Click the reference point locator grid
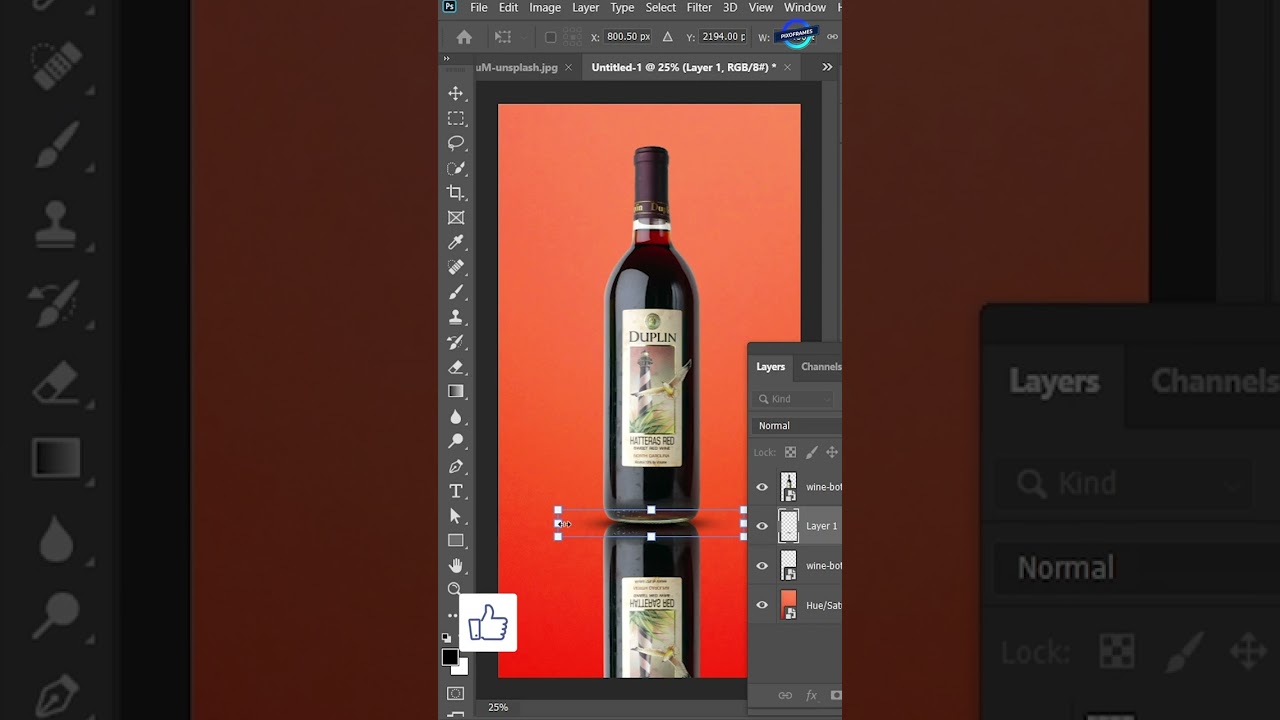 click(x=573, y=37)
